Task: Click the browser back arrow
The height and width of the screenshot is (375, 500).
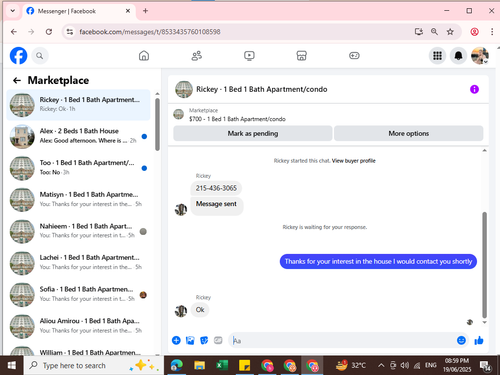Action: (14, 32)
